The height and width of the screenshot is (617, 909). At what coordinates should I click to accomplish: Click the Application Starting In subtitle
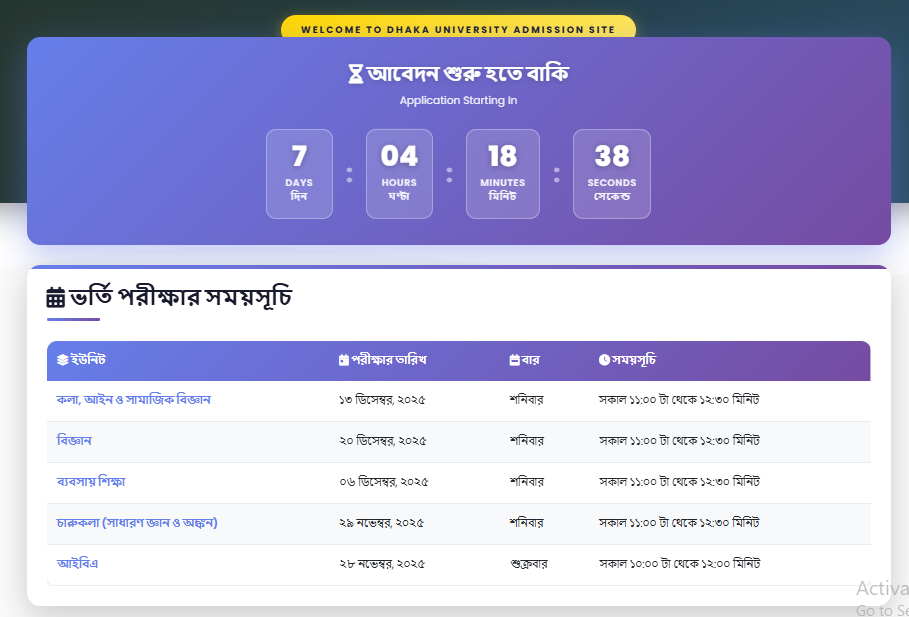pyautogui.click(x=458, y=100)
